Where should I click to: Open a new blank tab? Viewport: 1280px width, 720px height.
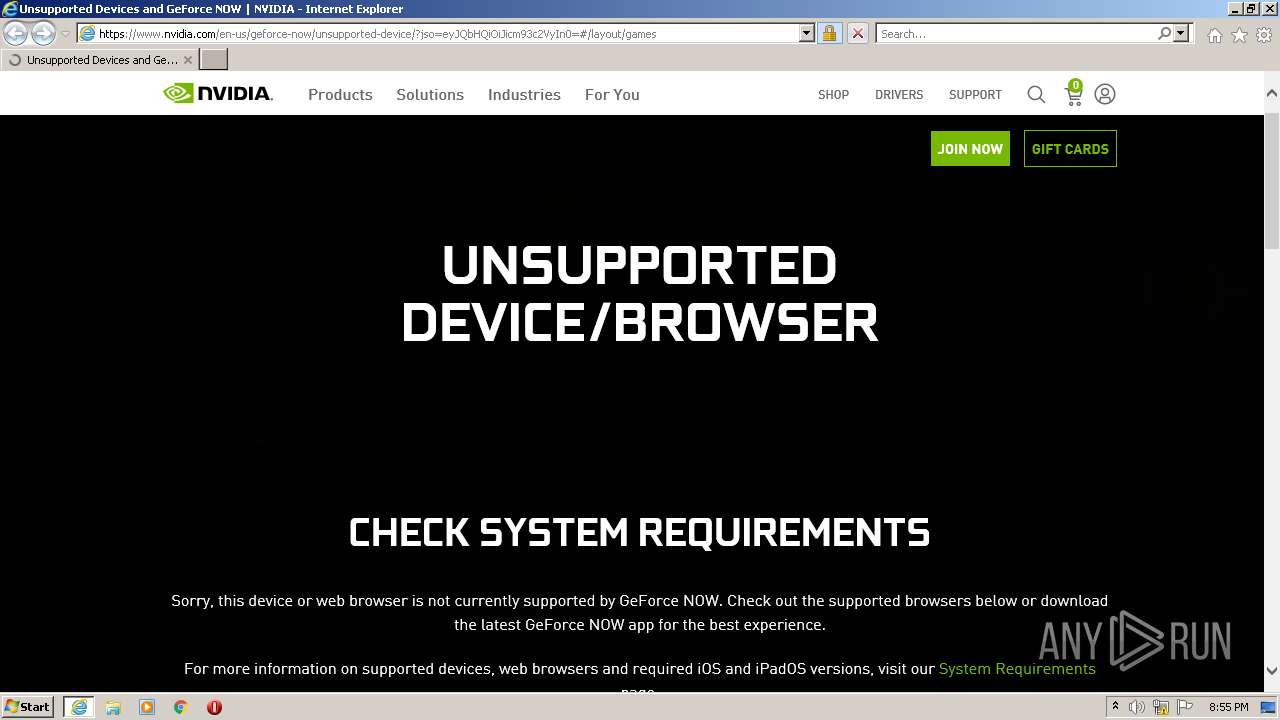point(214,59)
